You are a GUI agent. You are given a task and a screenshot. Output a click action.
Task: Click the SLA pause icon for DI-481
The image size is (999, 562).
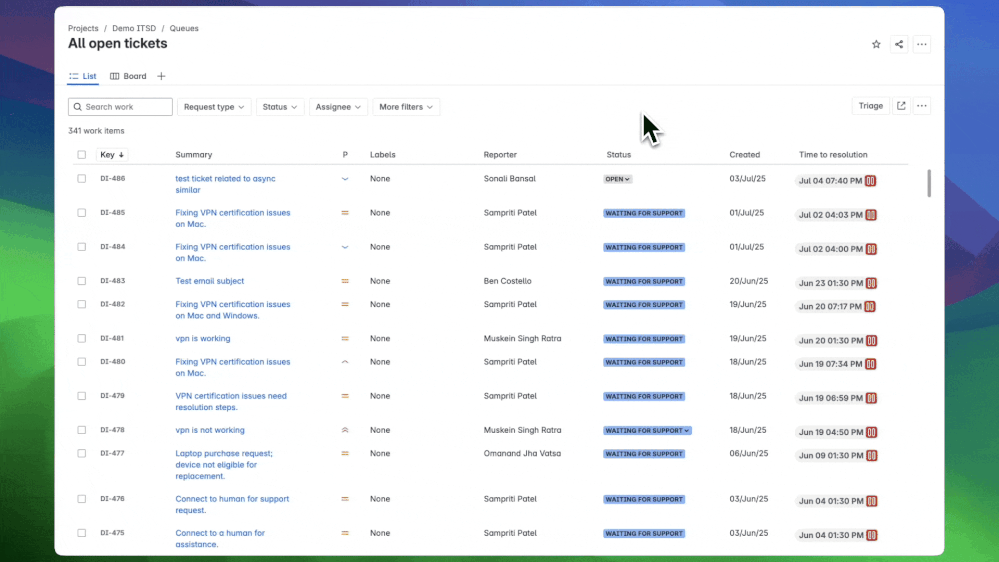(871, 341)
